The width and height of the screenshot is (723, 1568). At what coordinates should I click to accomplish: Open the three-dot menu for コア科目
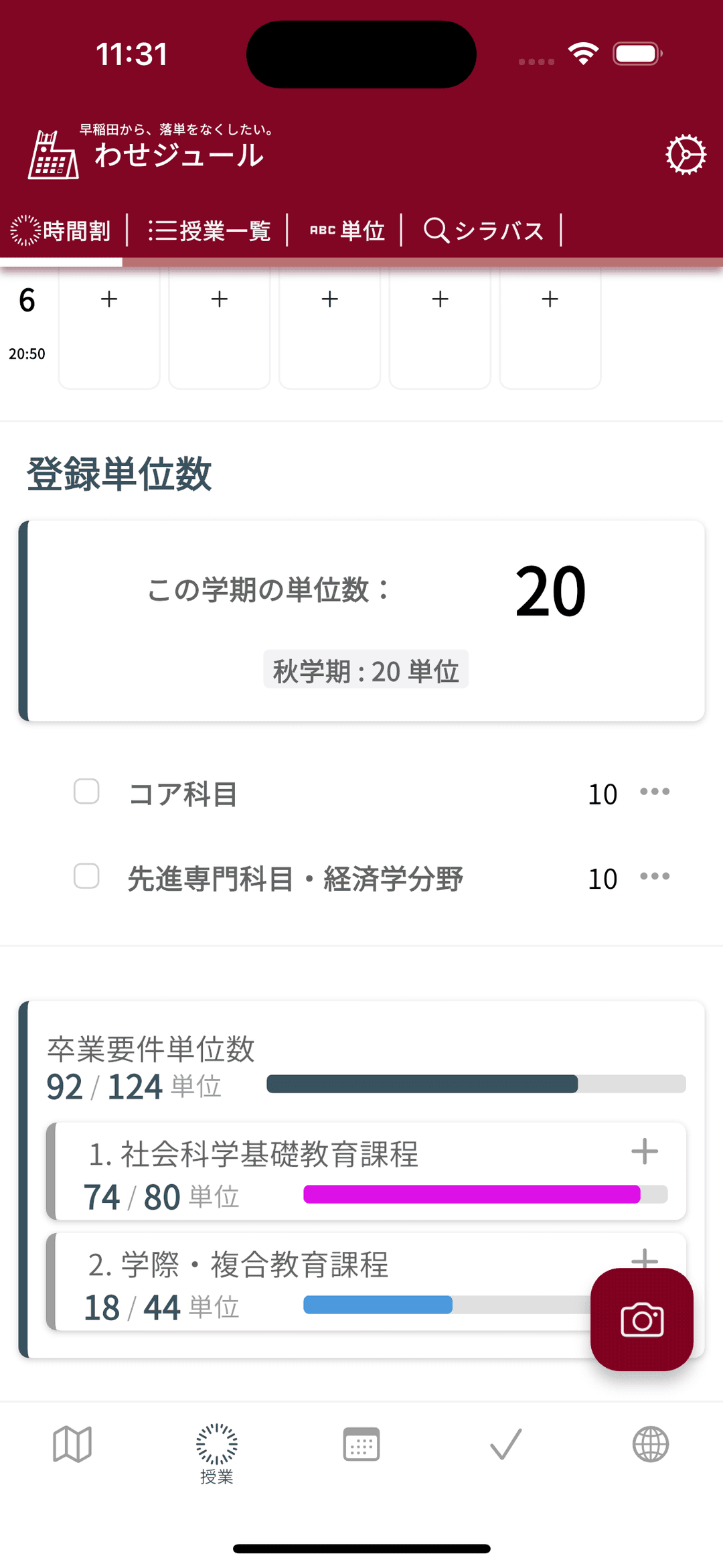click(x=654, y=792)
